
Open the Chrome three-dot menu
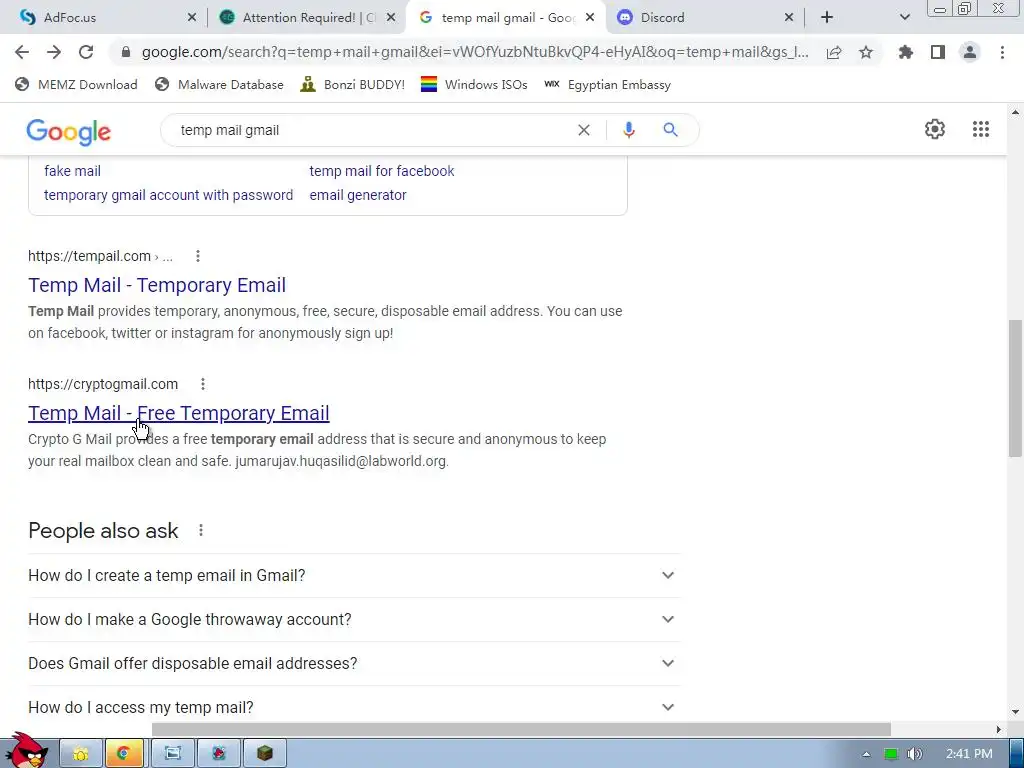point(1002,52)
